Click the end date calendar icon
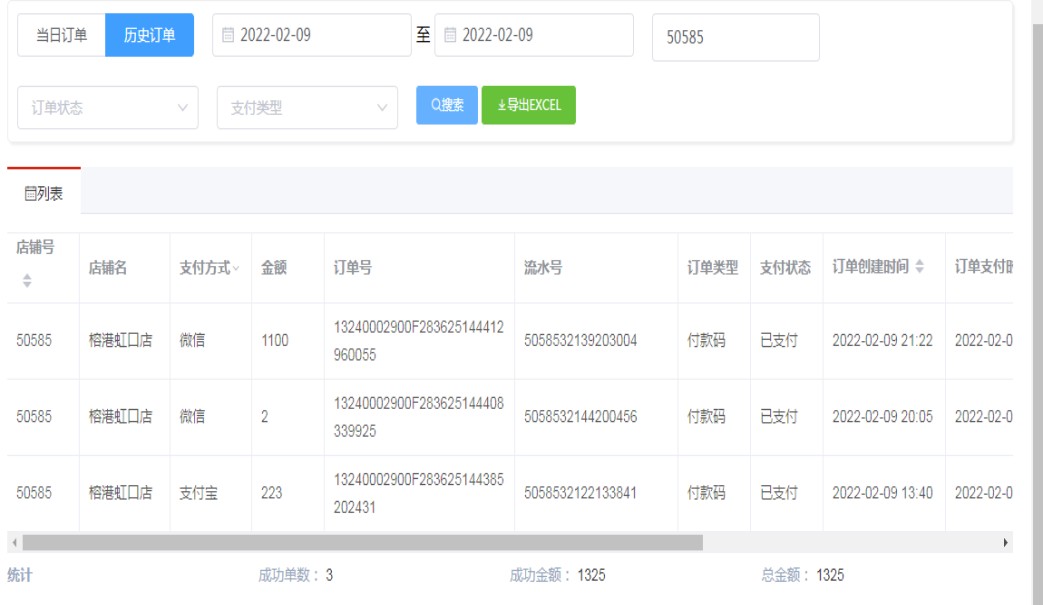Image resolution: width=1043 pixels, height=605 pixels. pyautogui.click(x=450, y=35)
